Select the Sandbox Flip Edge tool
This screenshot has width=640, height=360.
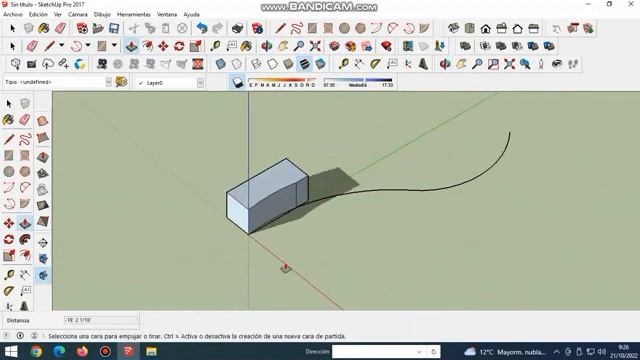coord(42,222)
